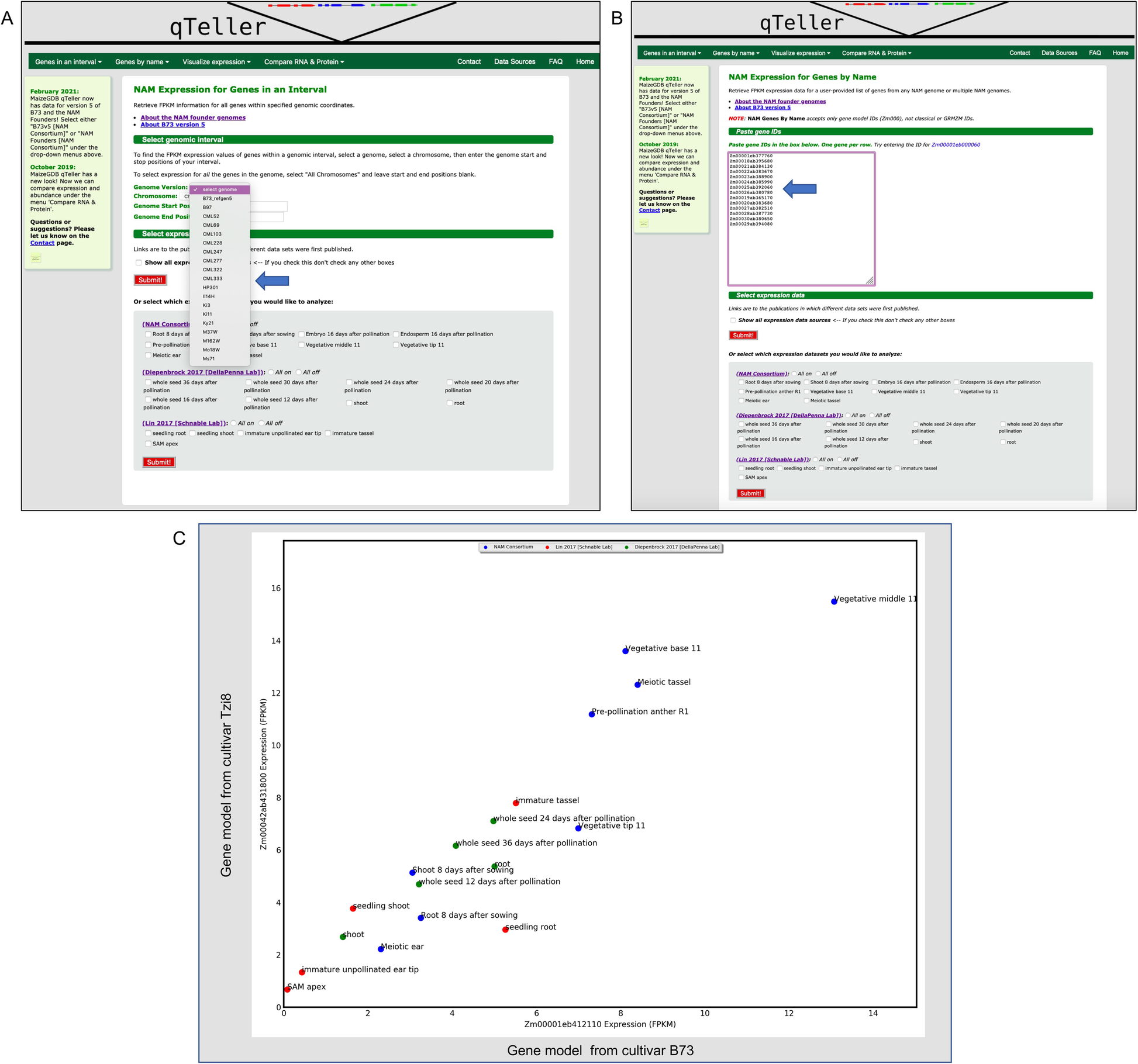Open 'Genes by name' menu in panel A
The image size is (1138, 1064).
142,62
